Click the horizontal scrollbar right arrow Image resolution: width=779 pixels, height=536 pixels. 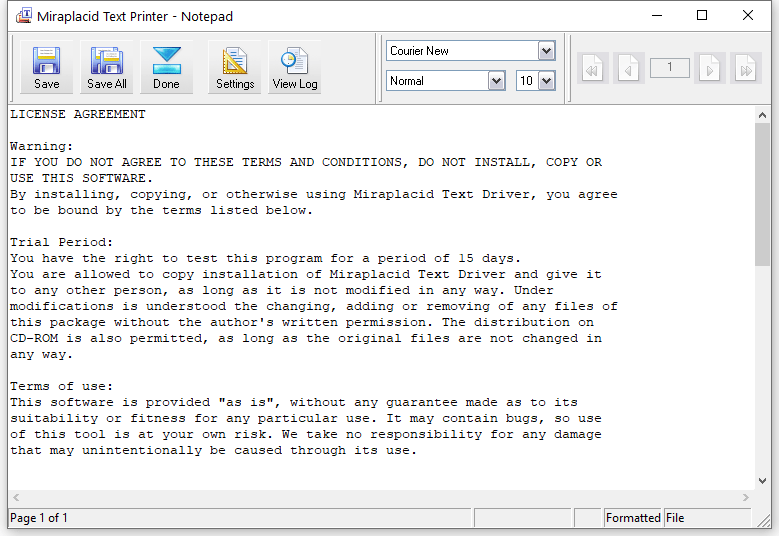(x=746, y=497)
